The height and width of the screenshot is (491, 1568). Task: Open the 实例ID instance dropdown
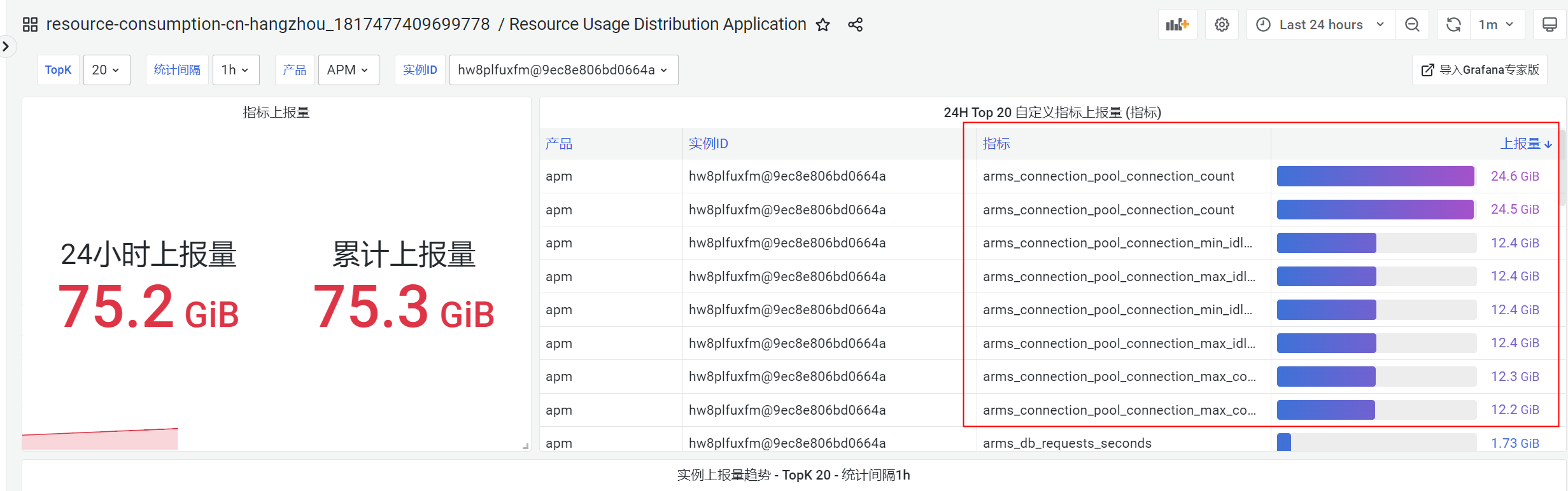click(x=563, y=70)
